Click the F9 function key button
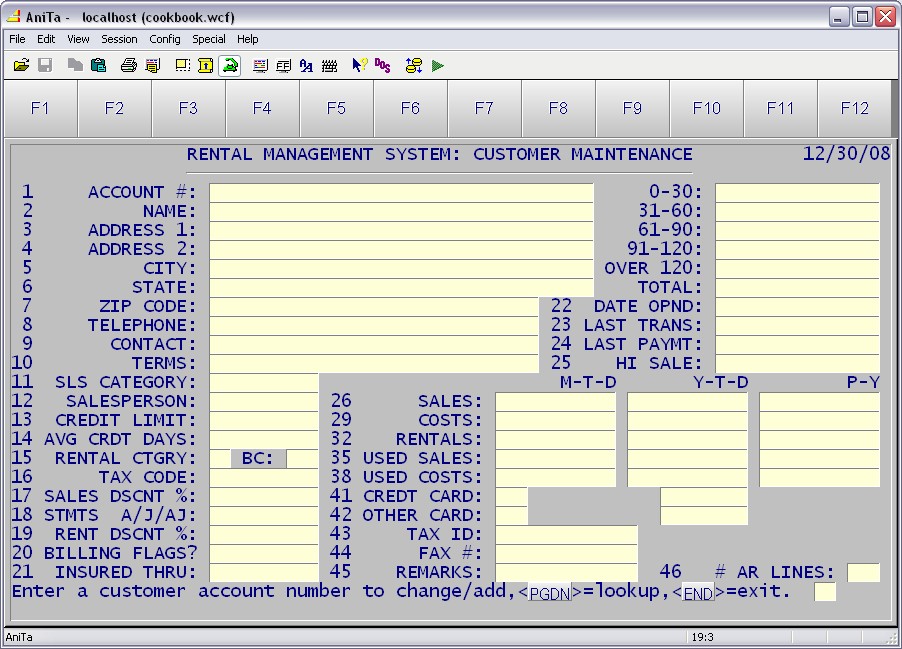Image resolution: width=902 pixels, height=649 pixels. (x=632, y=108)
